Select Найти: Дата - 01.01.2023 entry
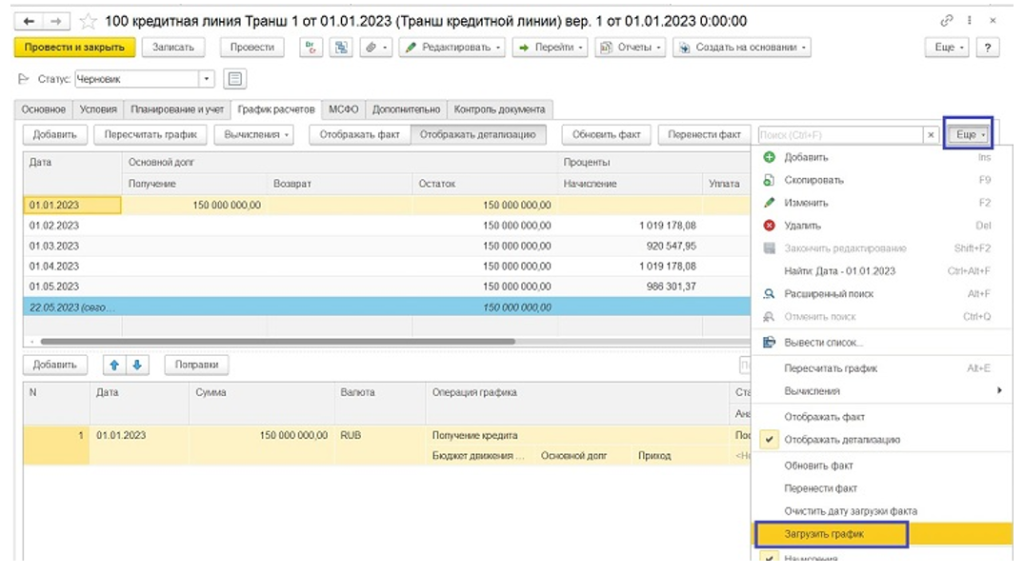Viewport: 1024px width, 574px height. 839,271
